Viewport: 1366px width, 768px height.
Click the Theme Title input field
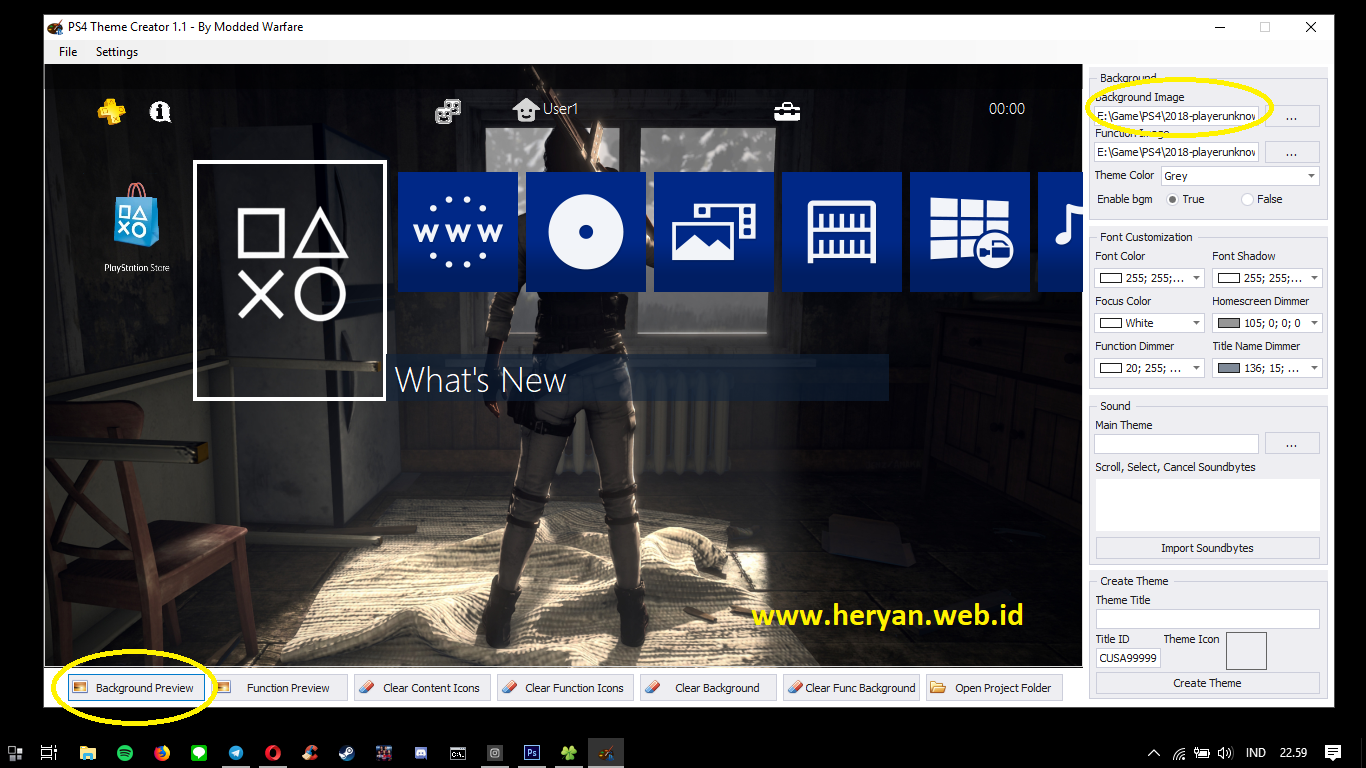tap(1208, 619)
